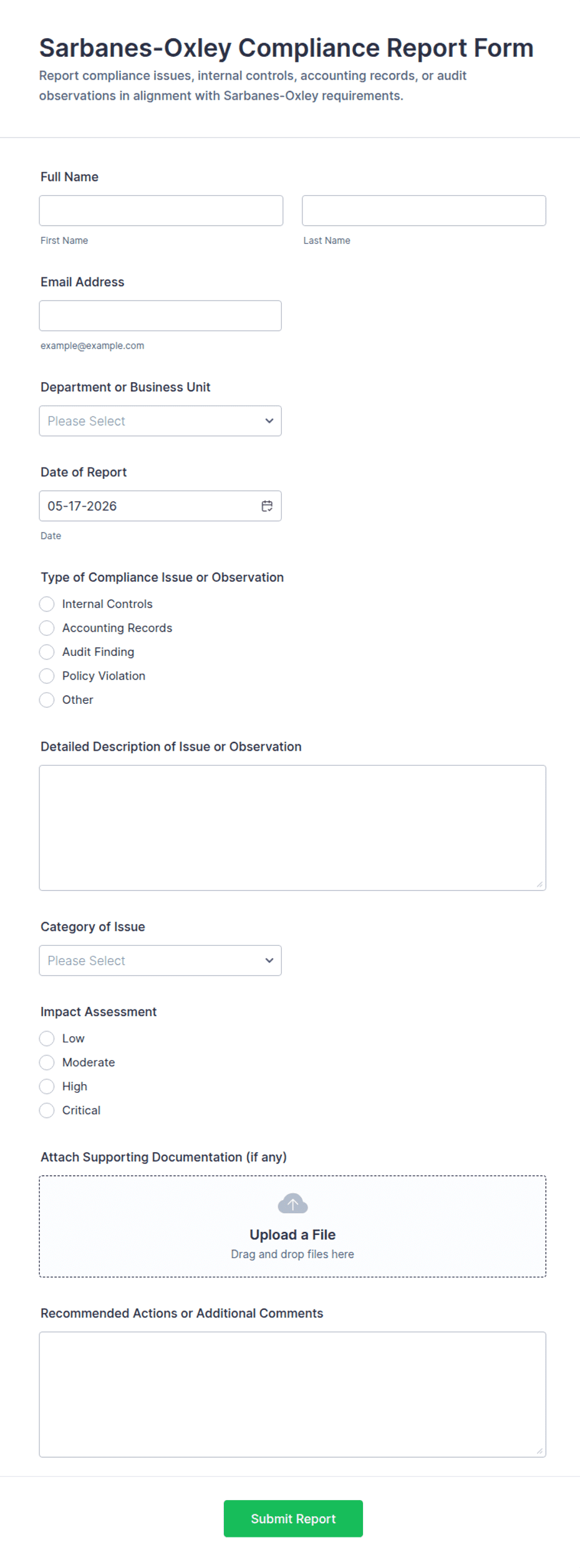
Task: Pick High impact assessment
Action: tap(47, 1087)
